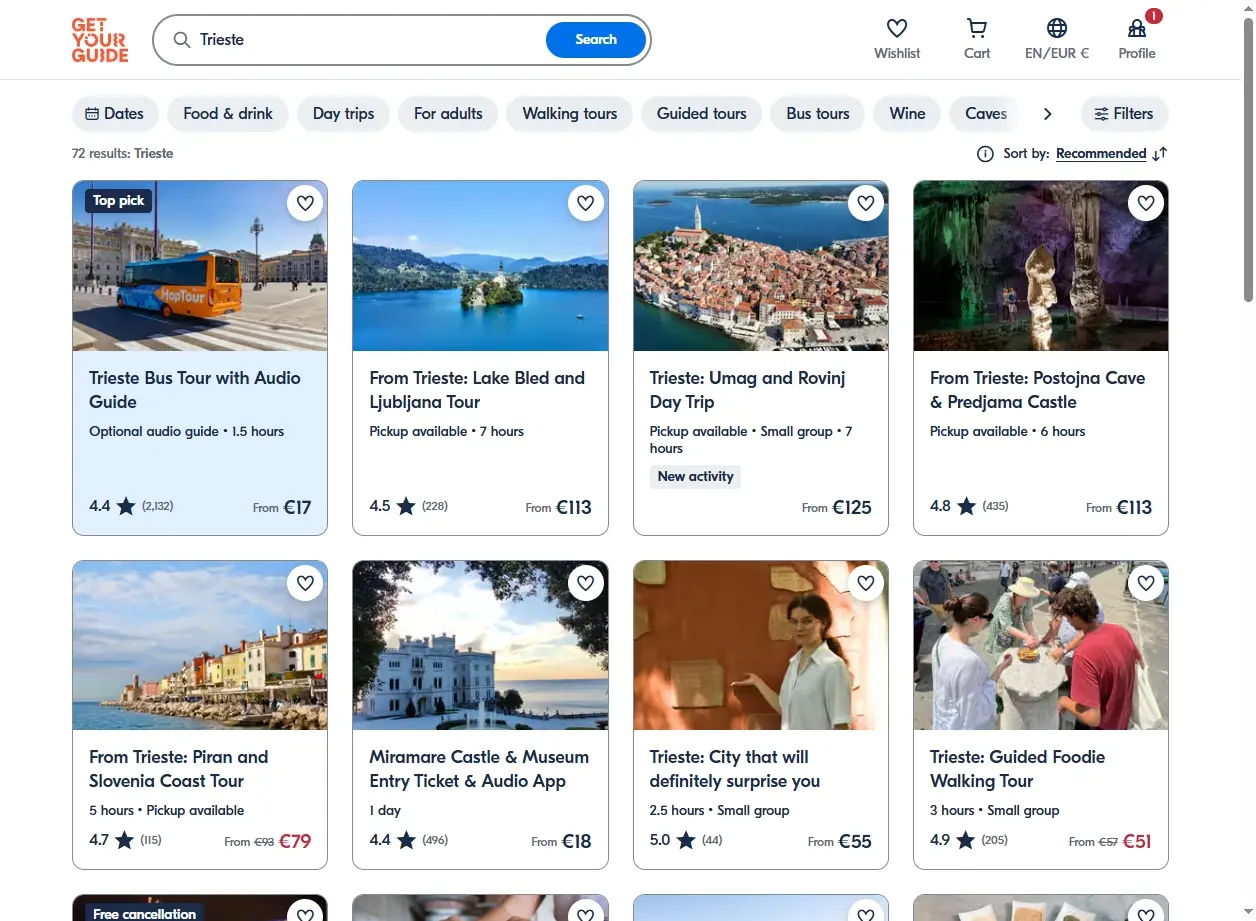Click the Piran colorful waterfront photo
Screen dimensions: 1256x921
(x=200, y=645)
